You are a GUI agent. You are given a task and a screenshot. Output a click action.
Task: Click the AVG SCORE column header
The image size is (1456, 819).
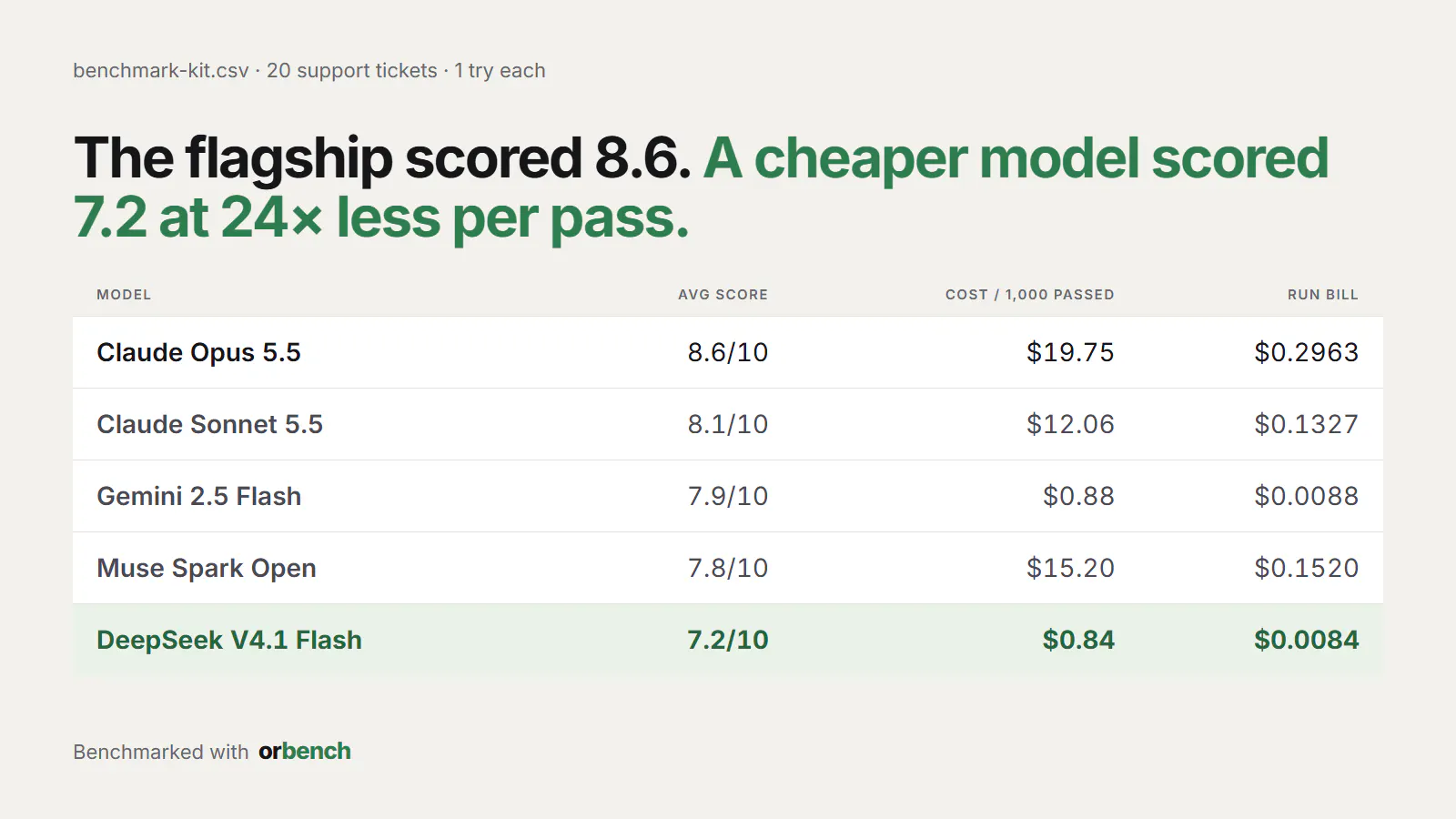point(723,295)
